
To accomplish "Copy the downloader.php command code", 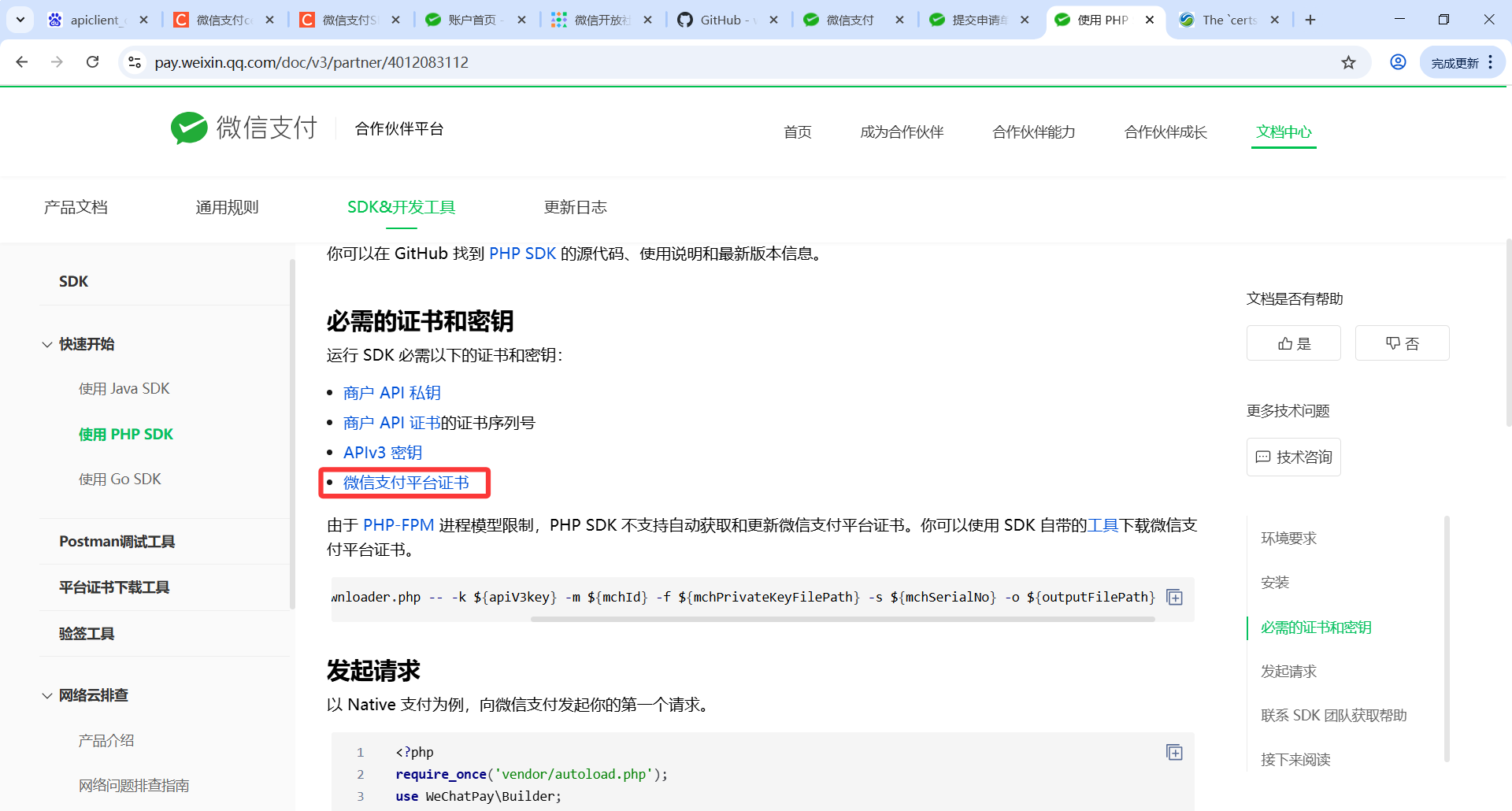I will [1174, 598].
